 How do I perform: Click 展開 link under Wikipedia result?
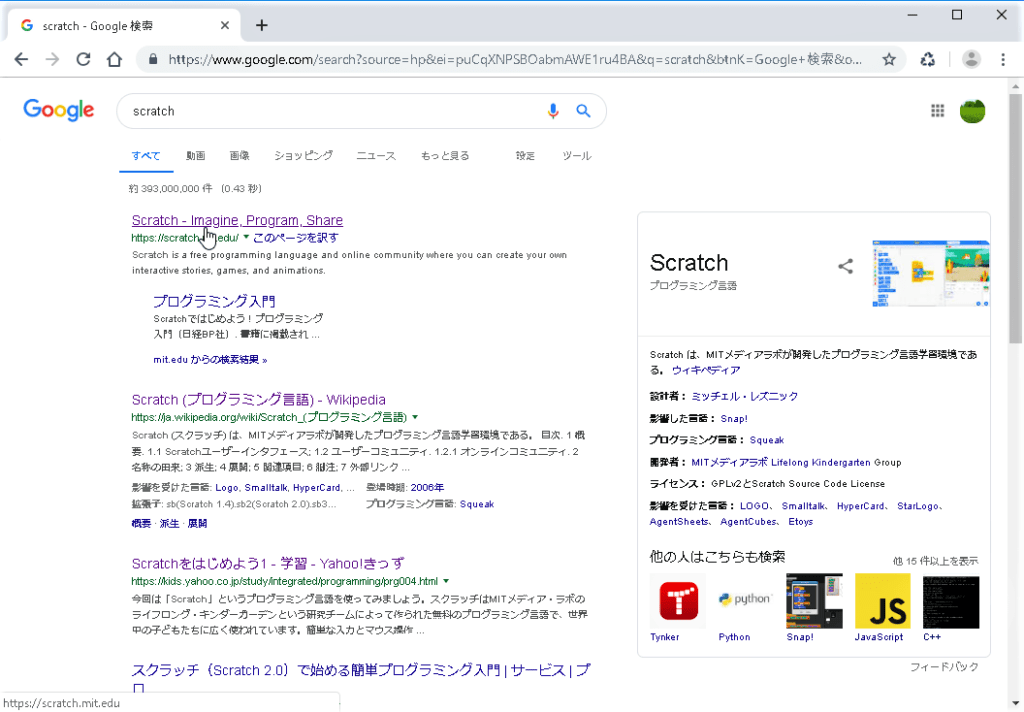[x=197, y=523]
